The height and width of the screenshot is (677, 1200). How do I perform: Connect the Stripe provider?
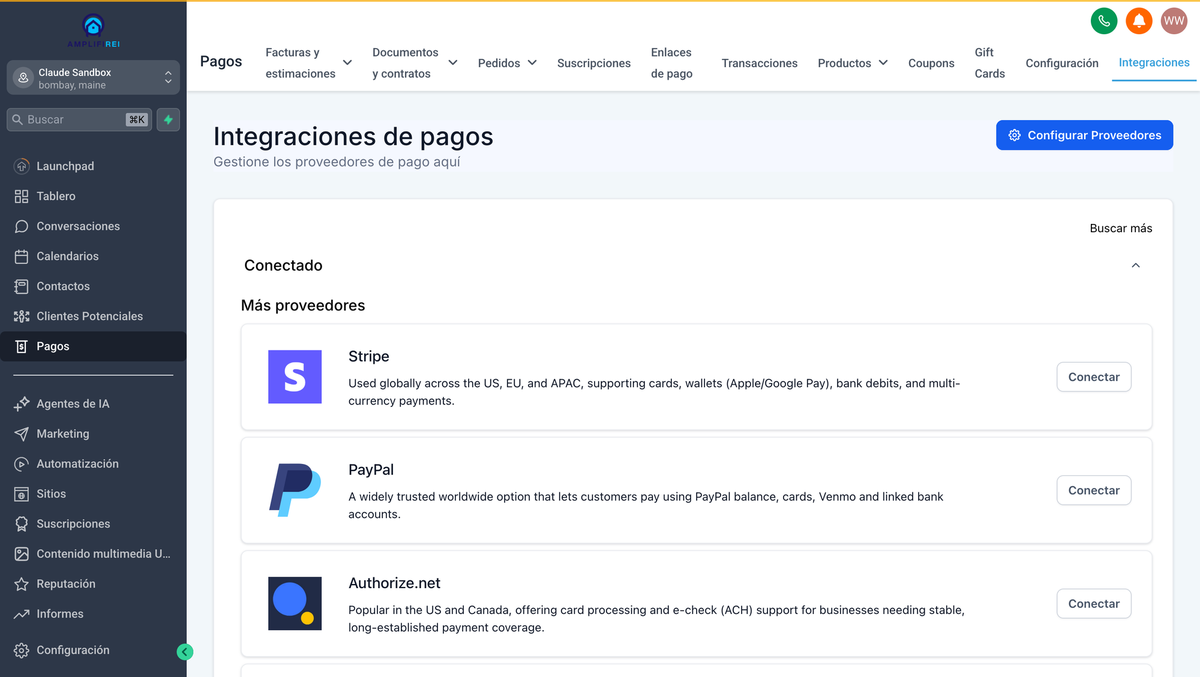pyautogui.click(x=1094, y=377)
